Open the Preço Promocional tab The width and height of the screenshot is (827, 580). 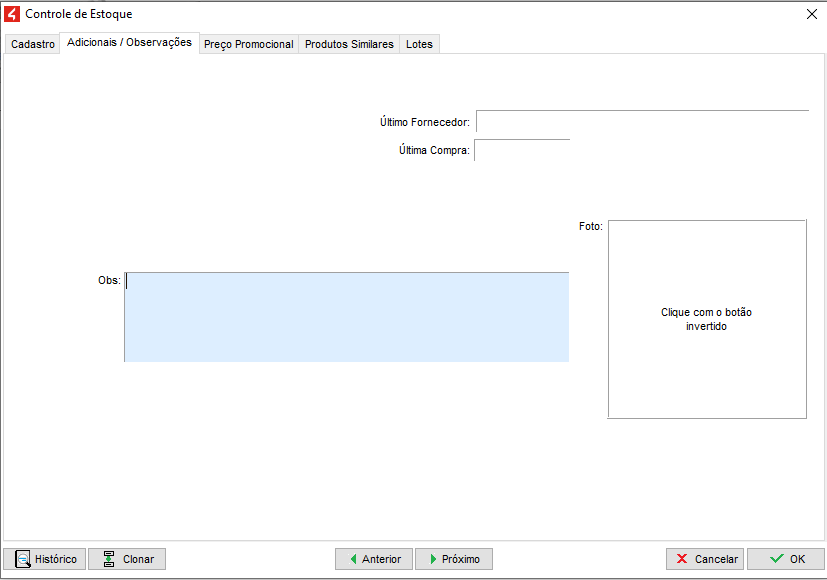click(249, 45)
